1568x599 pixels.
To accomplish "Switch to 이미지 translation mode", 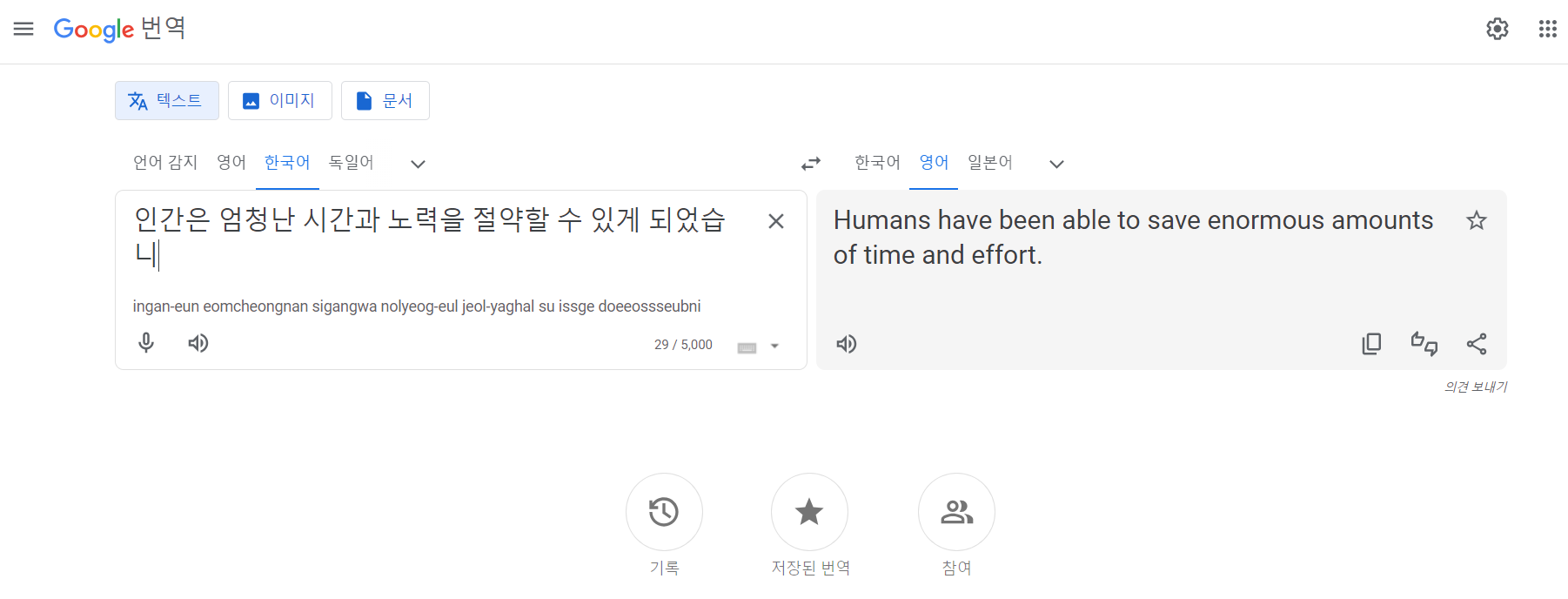I will 279,101.
